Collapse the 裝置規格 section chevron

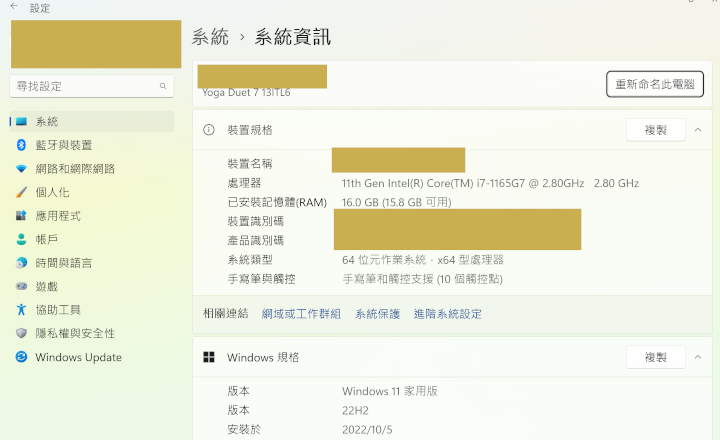698,130
